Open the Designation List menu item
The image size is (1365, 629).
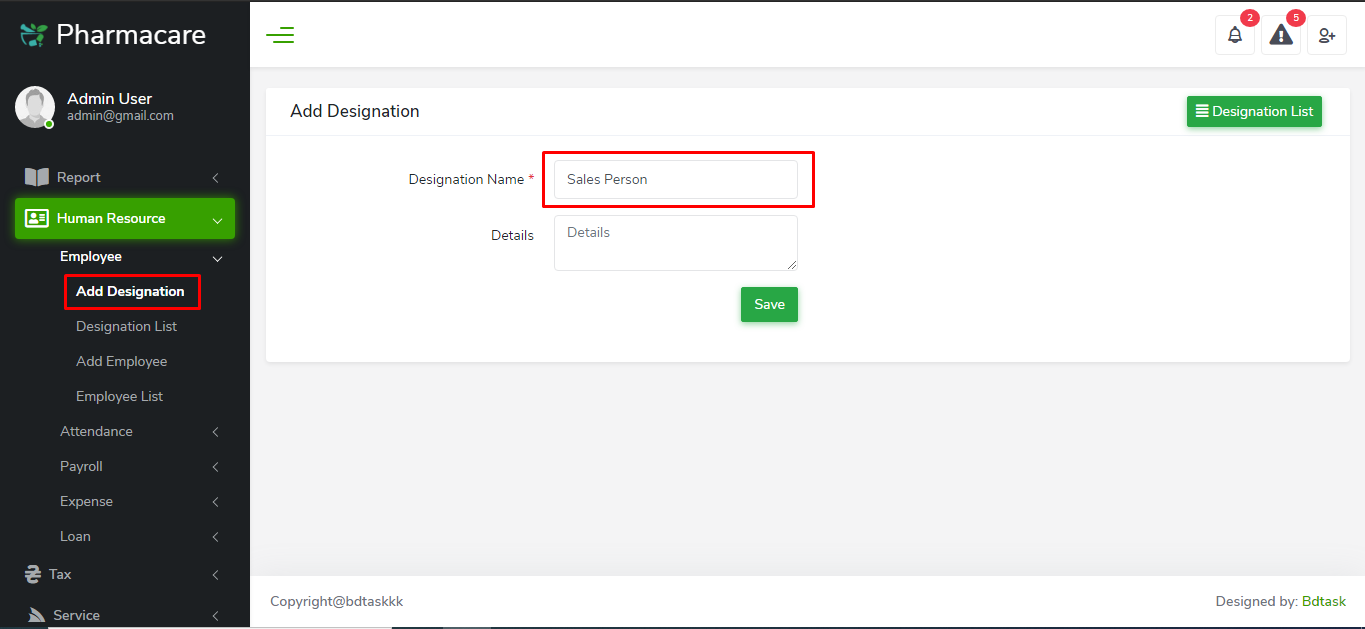coord(126,326)
